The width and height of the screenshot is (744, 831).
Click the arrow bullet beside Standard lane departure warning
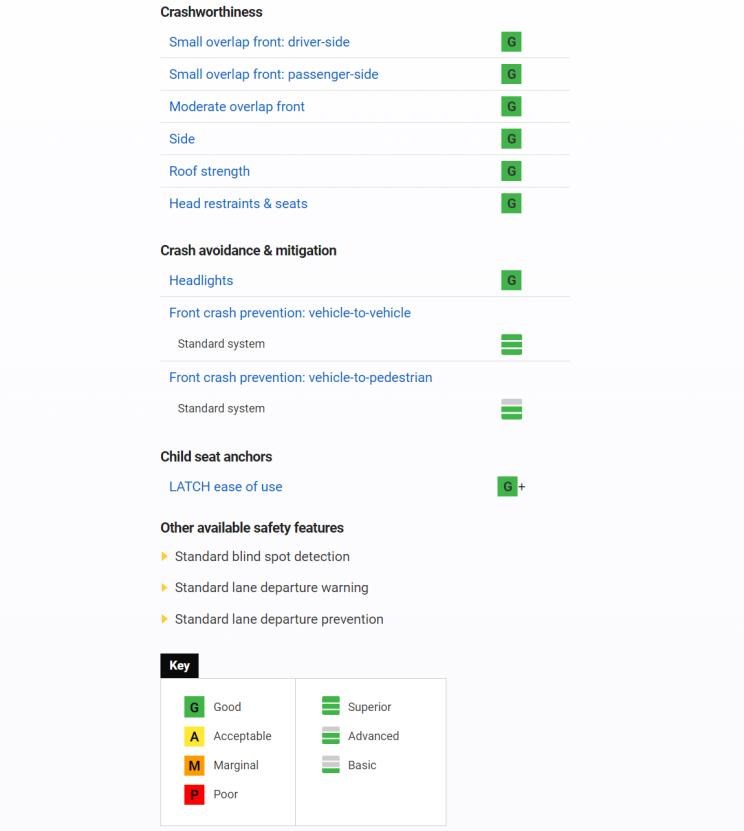point(164,588)
